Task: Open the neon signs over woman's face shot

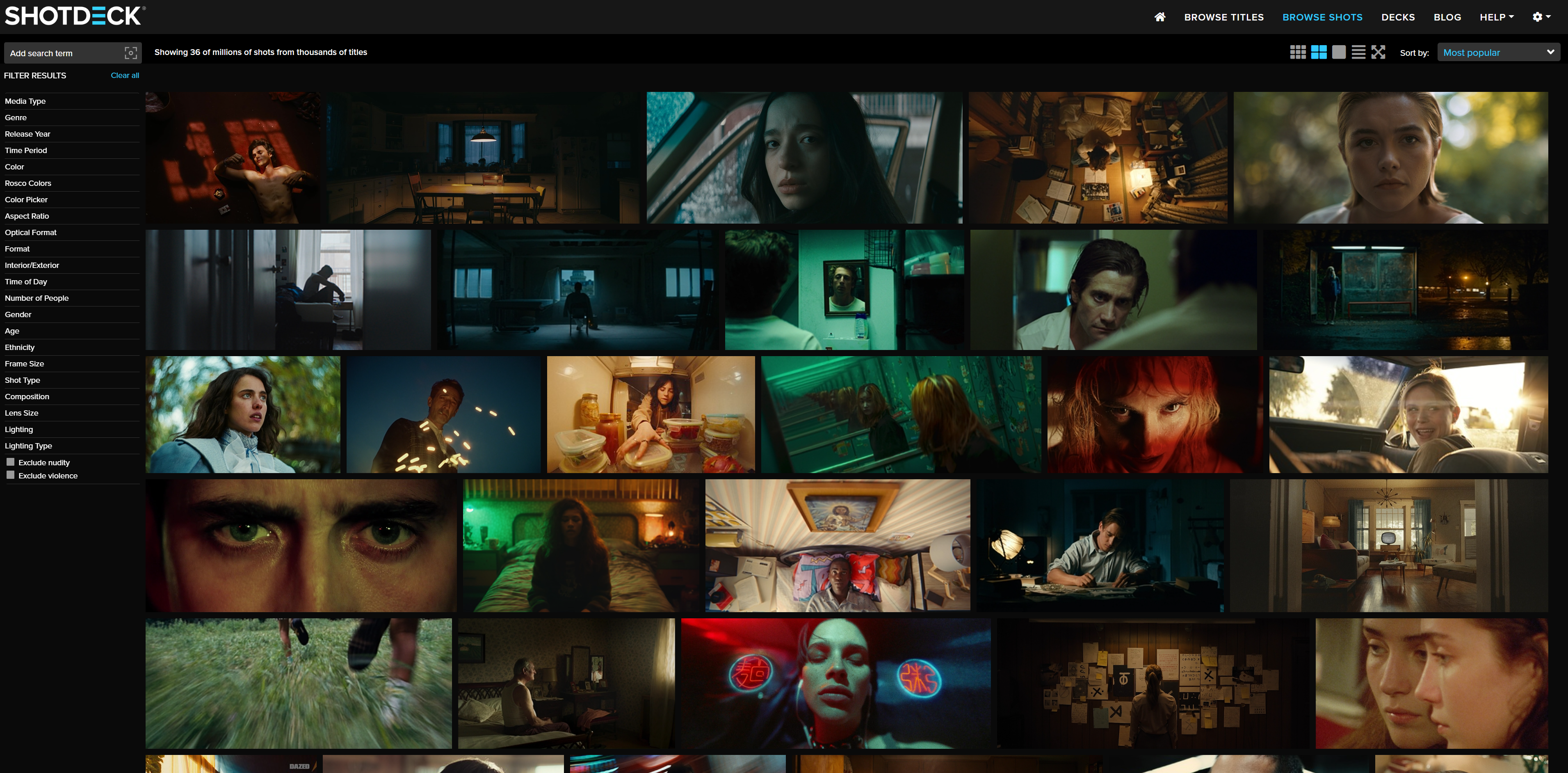Action: (x=836, y=684)
